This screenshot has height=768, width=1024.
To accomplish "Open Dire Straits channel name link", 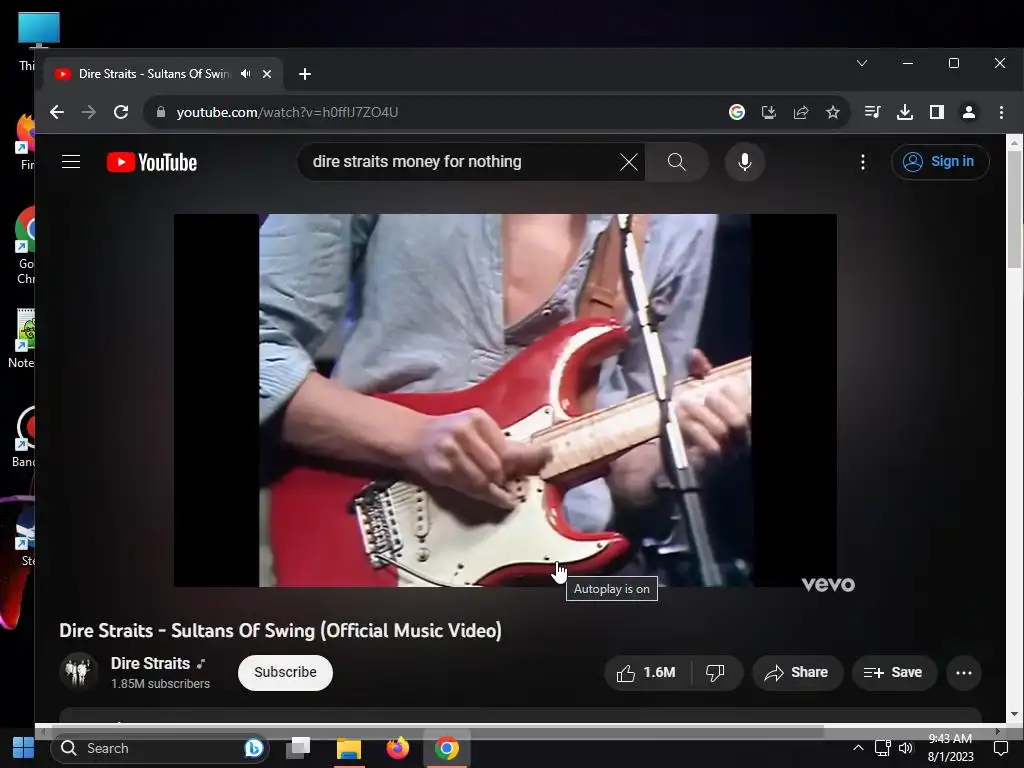I will (150, 664).
